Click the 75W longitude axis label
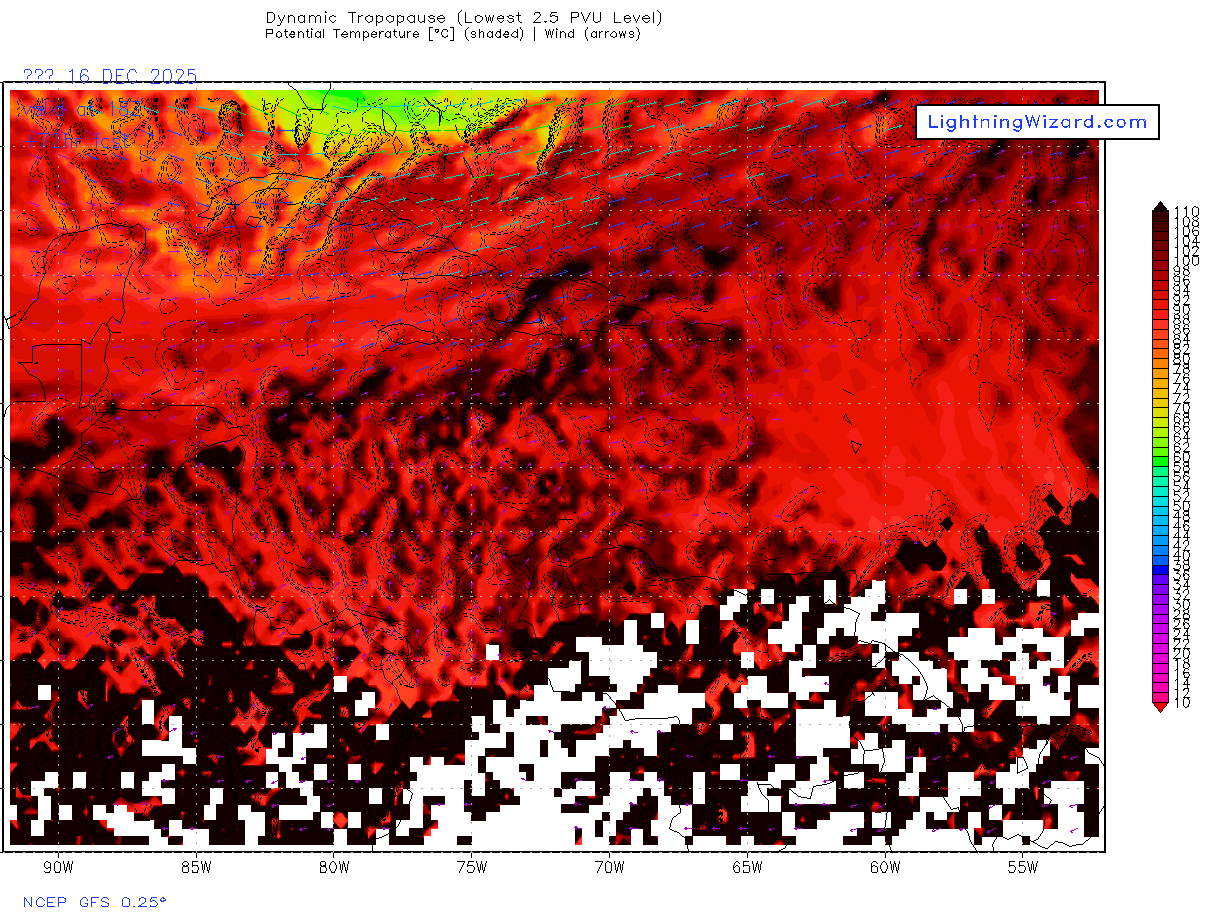 coord(471,866)
